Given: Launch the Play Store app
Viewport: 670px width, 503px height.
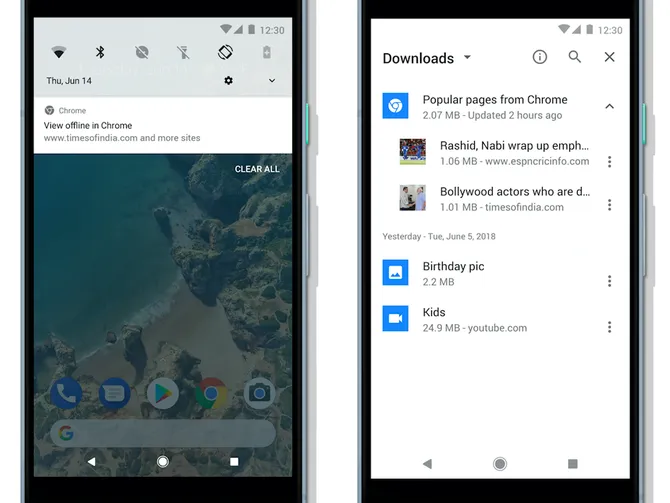Looking at the screenshot, I should point(163,393).
